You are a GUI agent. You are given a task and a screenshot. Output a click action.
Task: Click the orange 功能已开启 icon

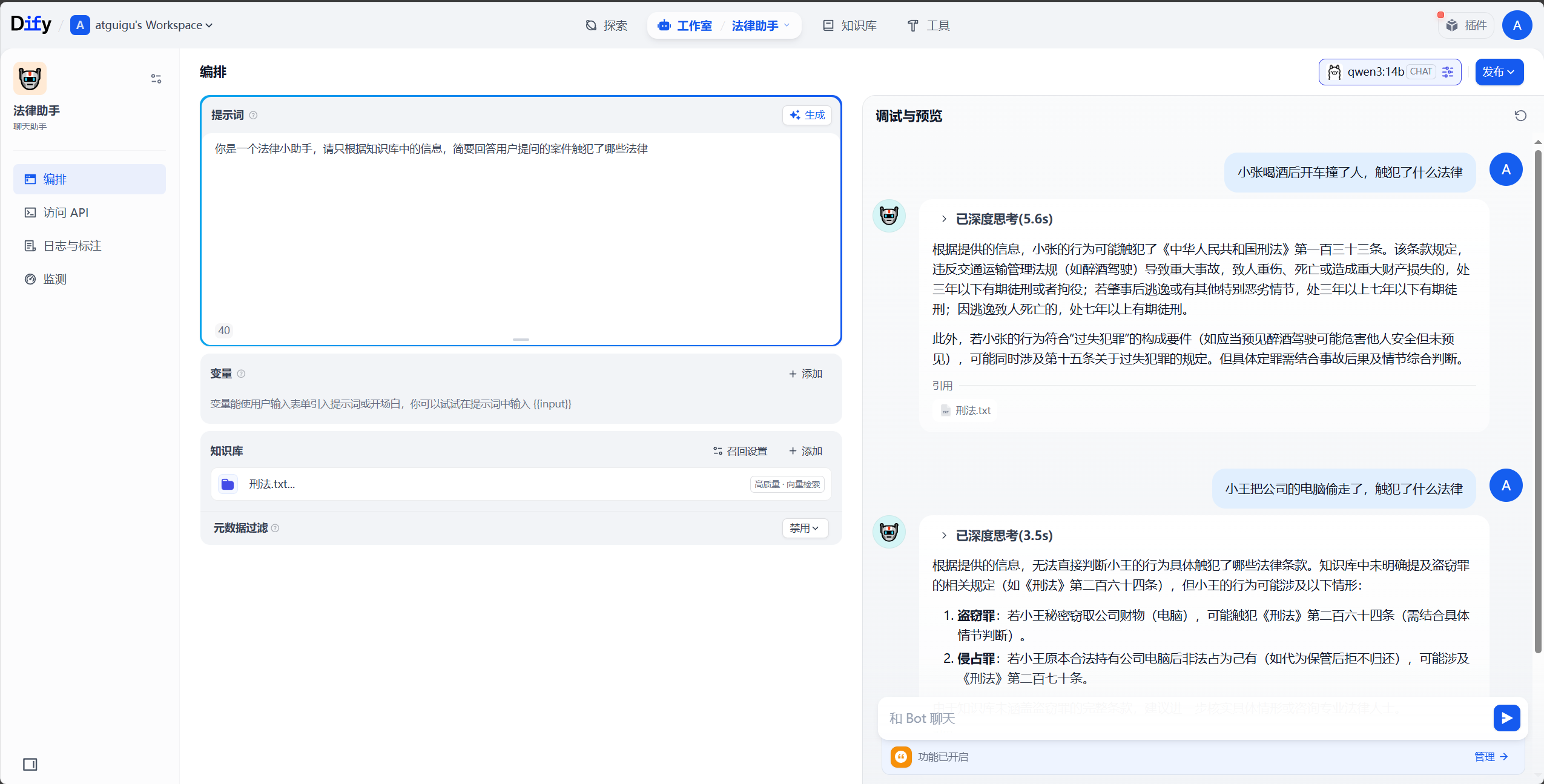901,757
